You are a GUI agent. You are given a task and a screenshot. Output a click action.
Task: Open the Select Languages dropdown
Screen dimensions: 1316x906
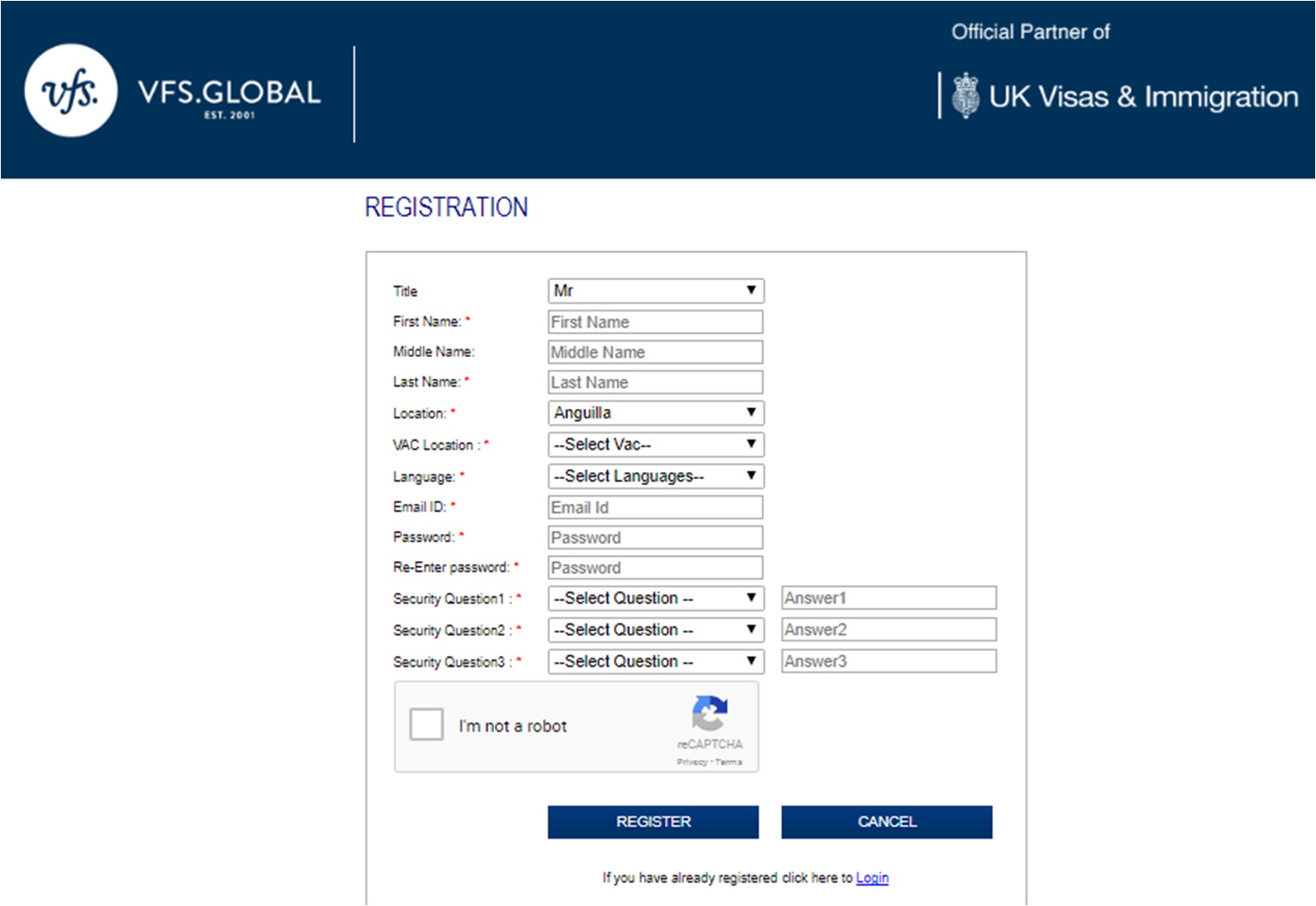(655, 475)
